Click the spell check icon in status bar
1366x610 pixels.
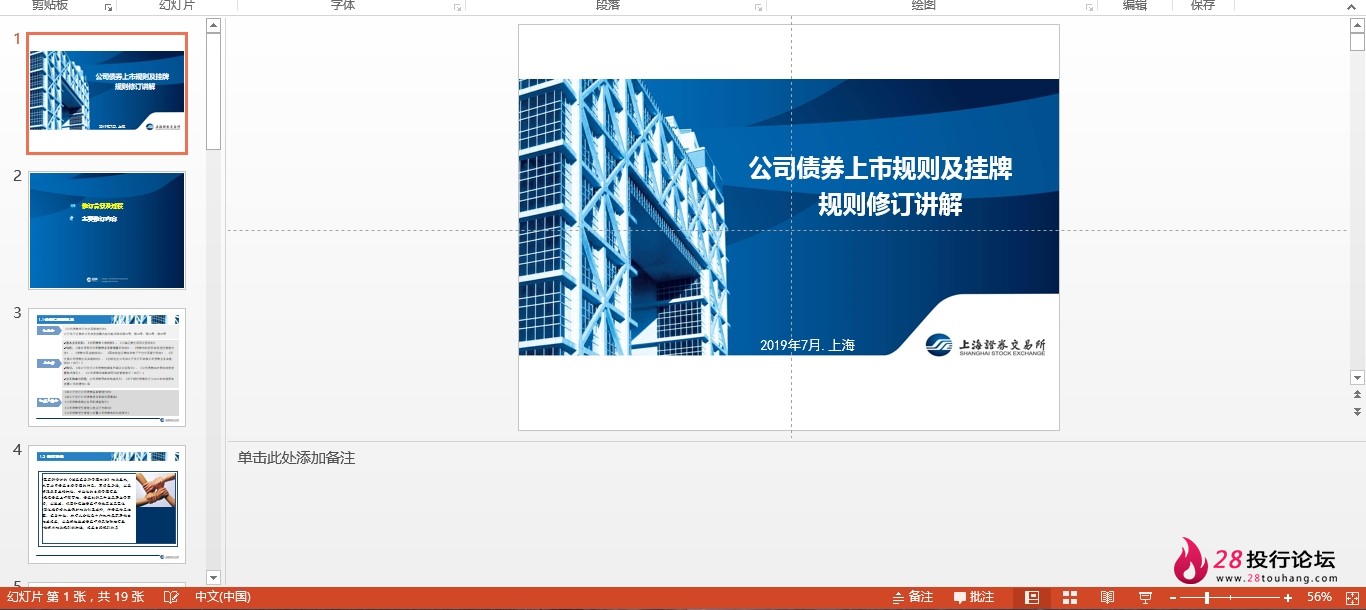(171, 597)
